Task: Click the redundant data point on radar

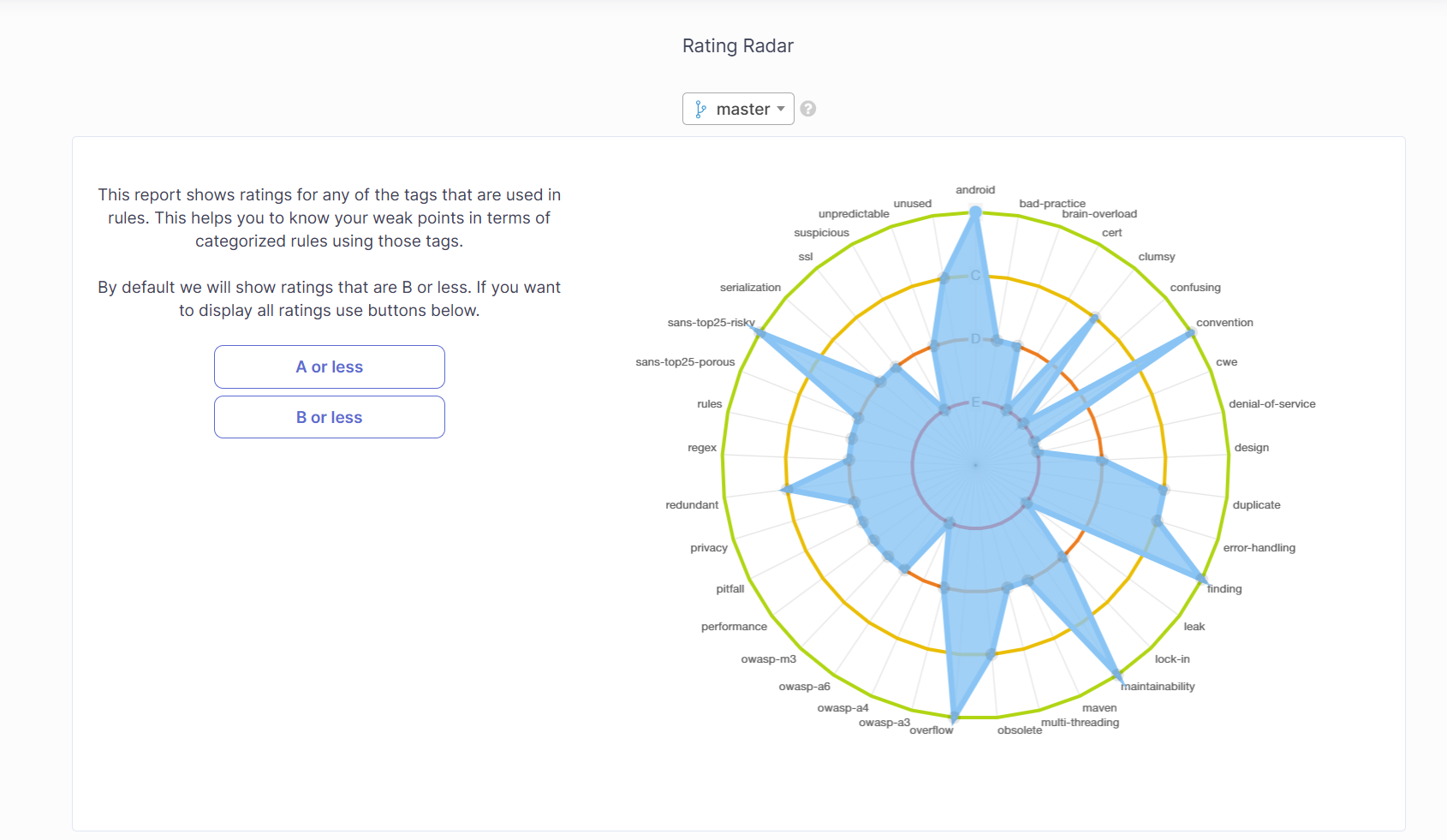Action: pyautogui.click(x=787, y=490)
